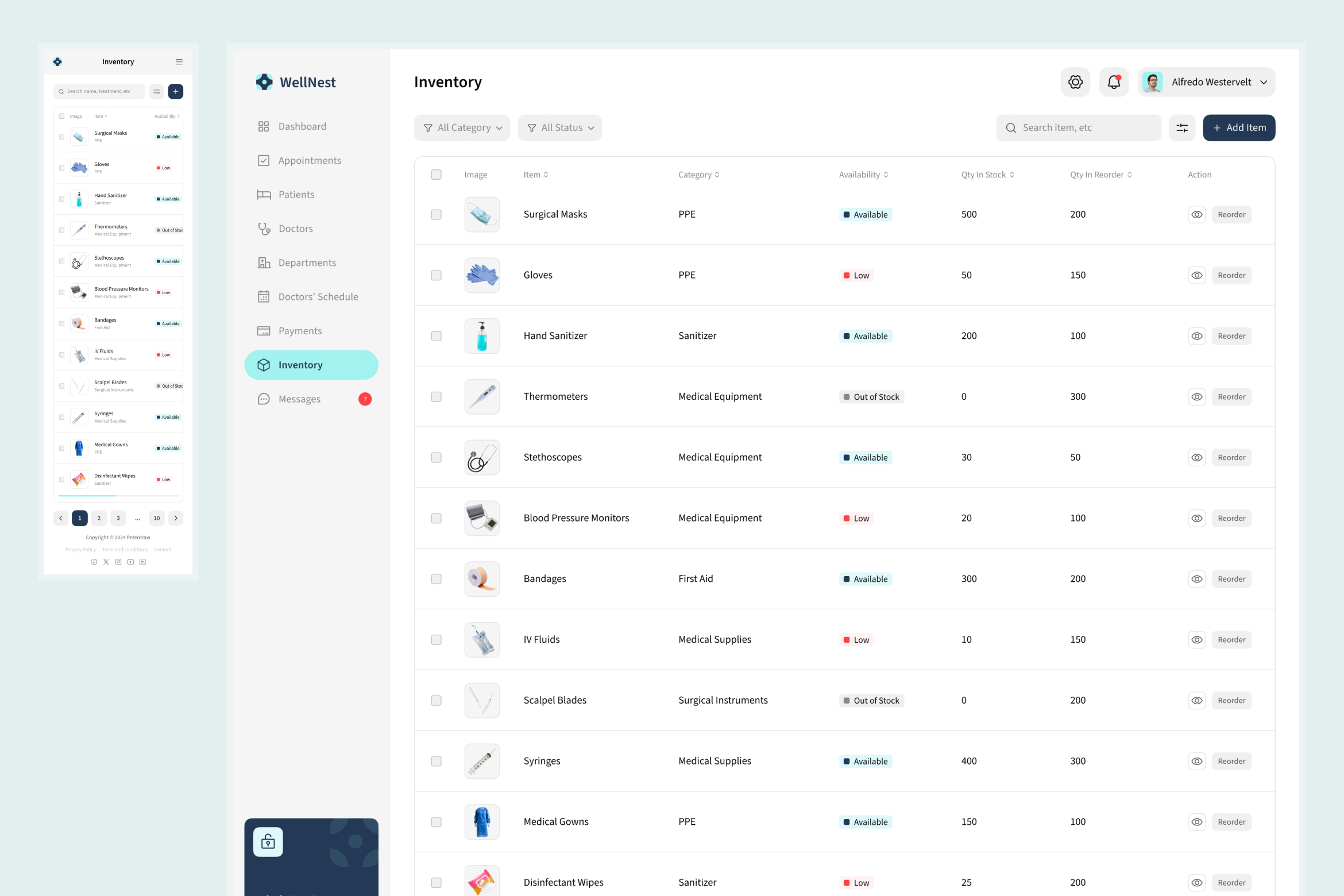Screen dimensions: 1344x896
Task: Open the All Category dropdown
Action: pyautogui.click(x=462, y=128)
